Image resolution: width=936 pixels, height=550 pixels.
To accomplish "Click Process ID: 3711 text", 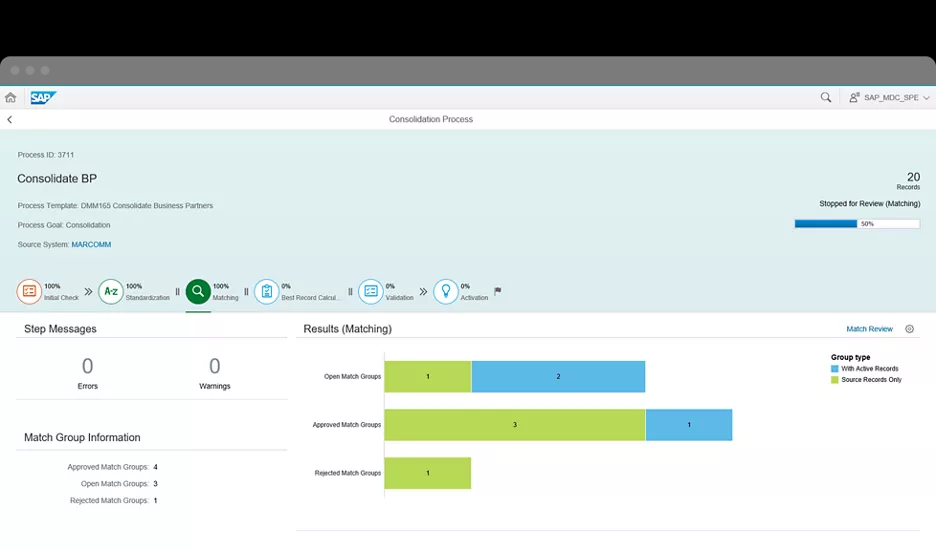I will tap(46, 155).
